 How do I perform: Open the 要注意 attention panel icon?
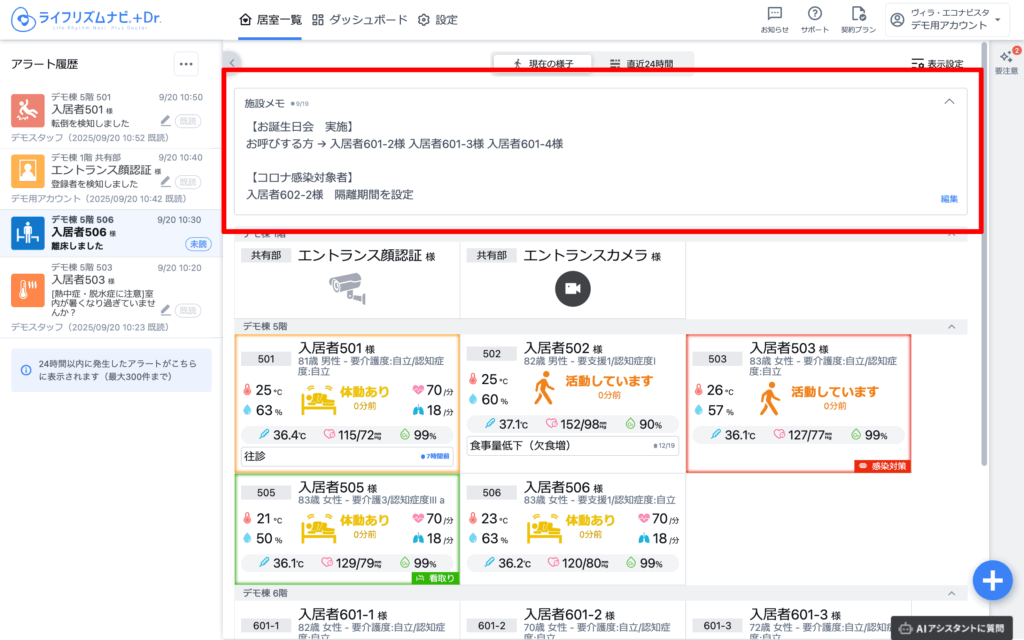(1006, 60)
